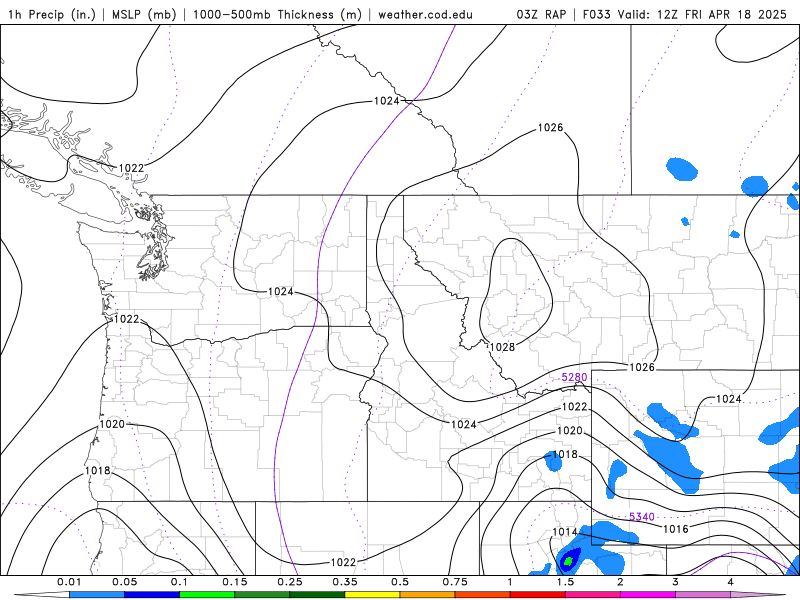Click the purple 5340 thickness label

642,517
